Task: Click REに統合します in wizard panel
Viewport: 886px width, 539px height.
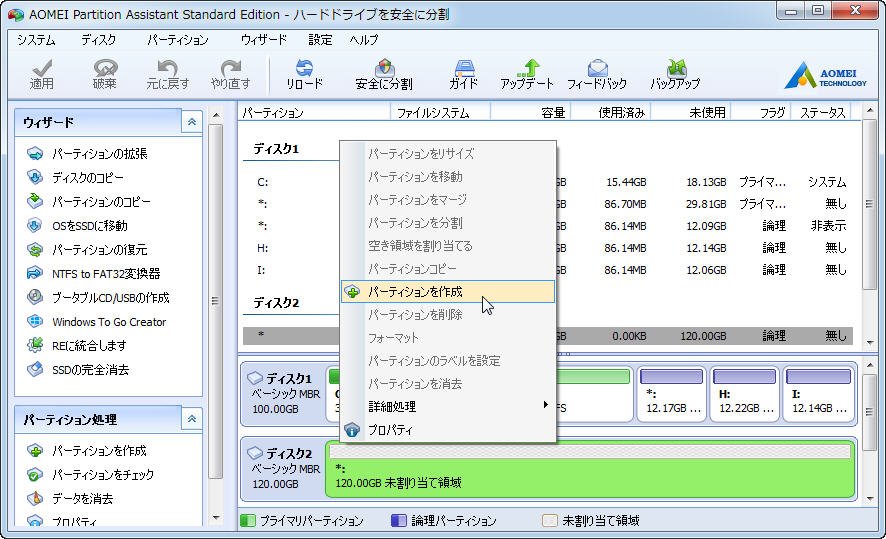Action: pyautogui.click(x=77, y=346)
